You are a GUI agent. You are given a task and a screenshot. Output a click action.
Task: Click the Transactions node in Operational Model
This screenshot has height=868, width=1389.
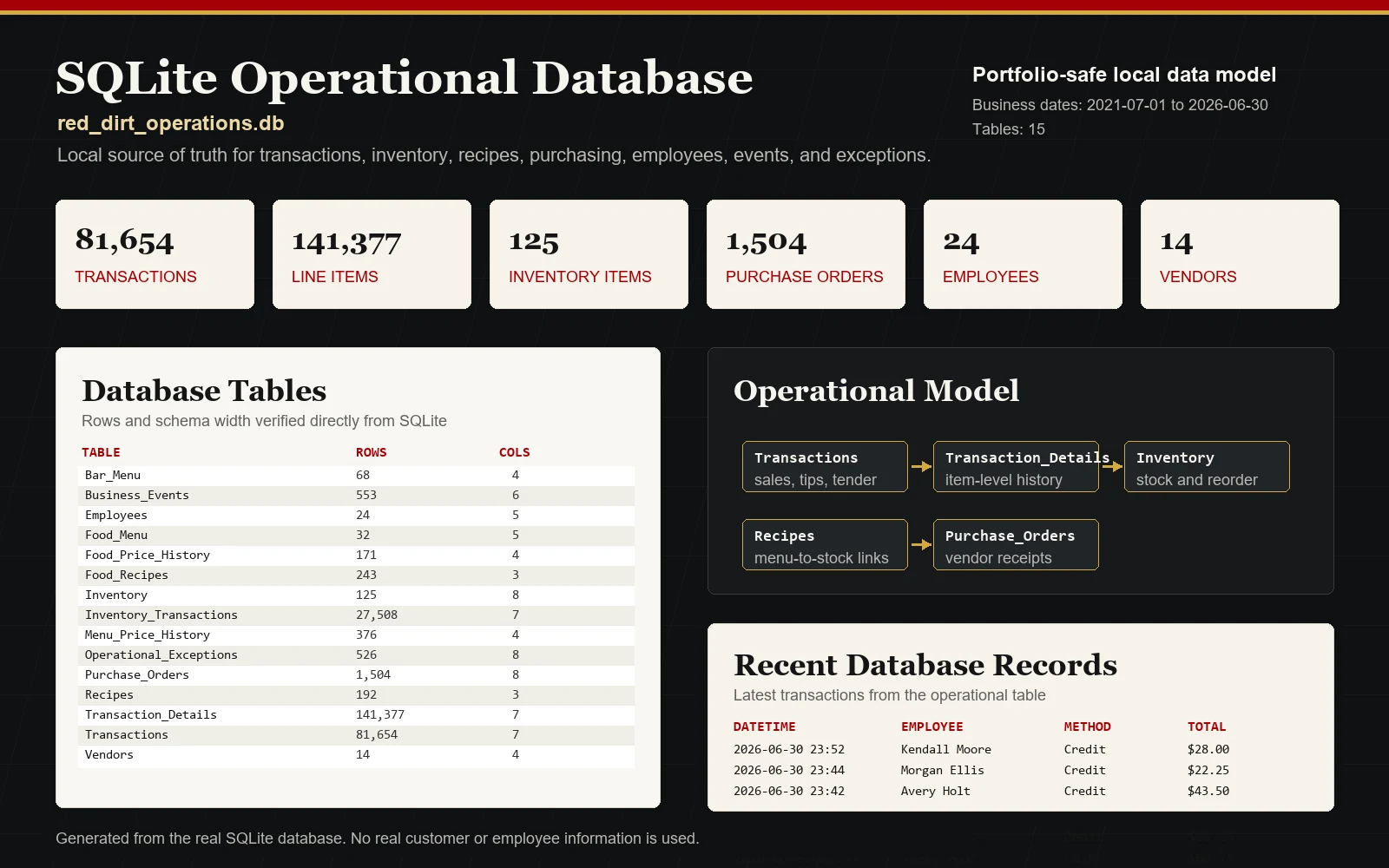(825, 467)
